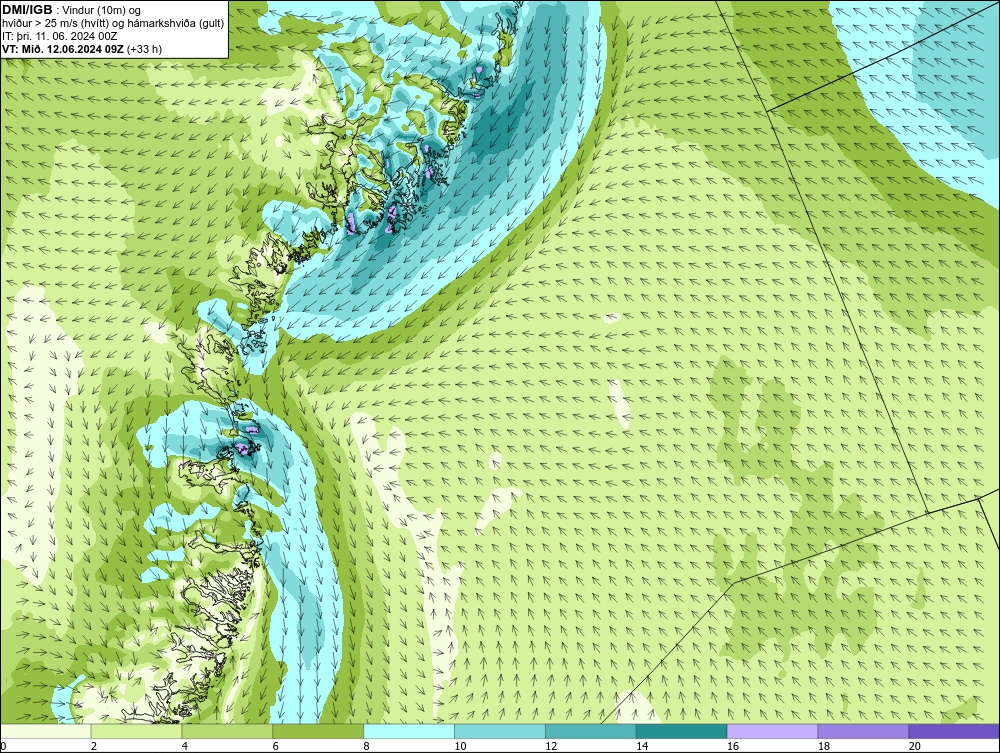
Task: Click the legend scale label "4"
Action: [x=184, y=746]
